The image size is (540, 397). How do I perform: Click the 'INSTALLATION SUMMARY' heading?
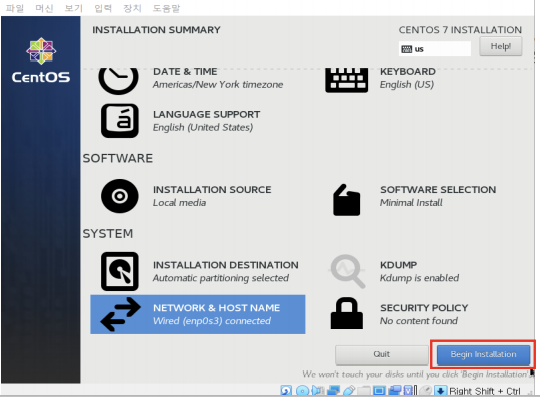[156, 30]
